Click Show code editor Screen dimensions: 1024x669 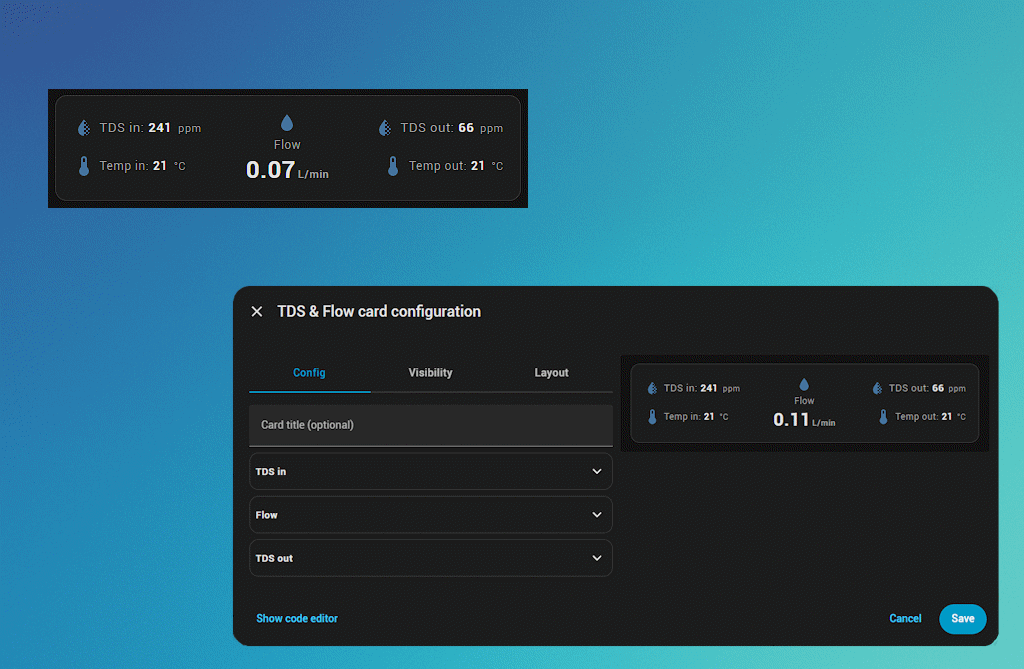pos(297,618)
